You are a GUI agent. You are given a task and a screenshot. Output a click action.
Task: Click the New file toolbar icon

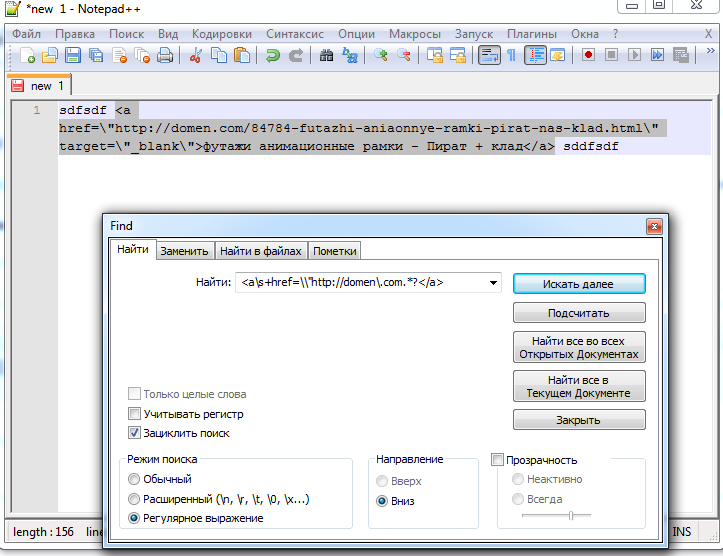[x=27, y=56]
